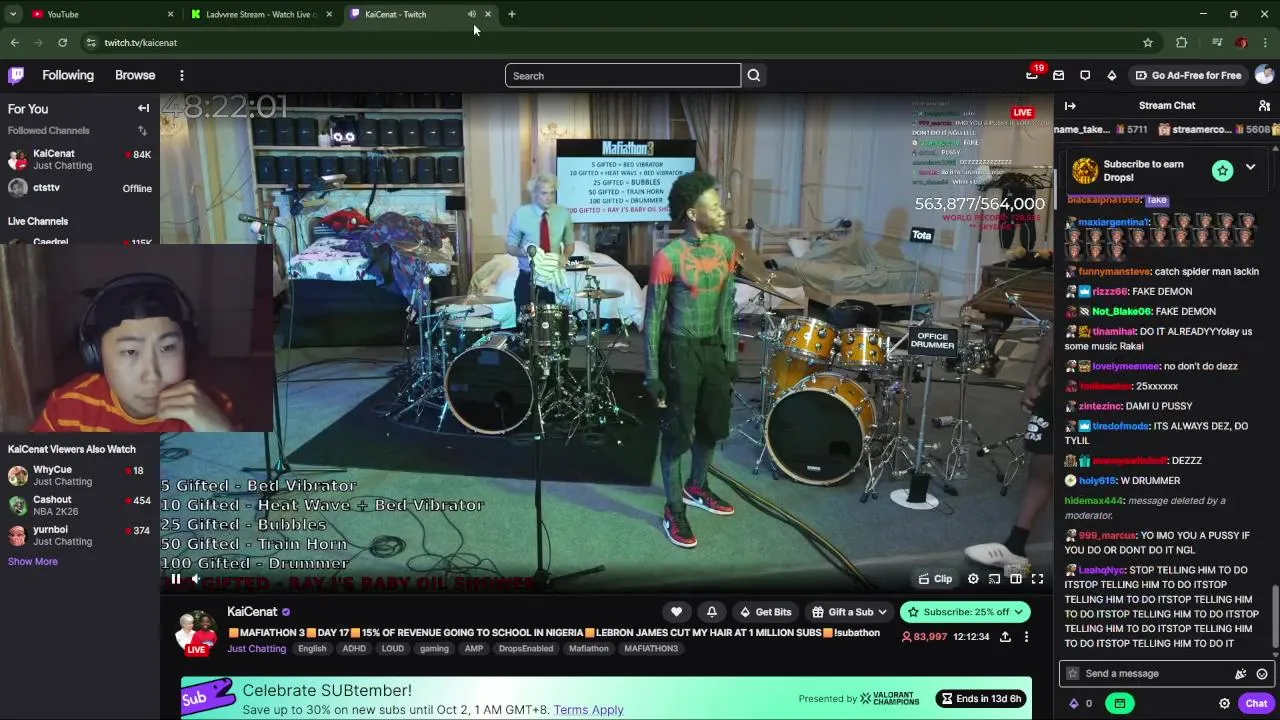Open KaiCenat in followed channels

click(x=80, y=159)
